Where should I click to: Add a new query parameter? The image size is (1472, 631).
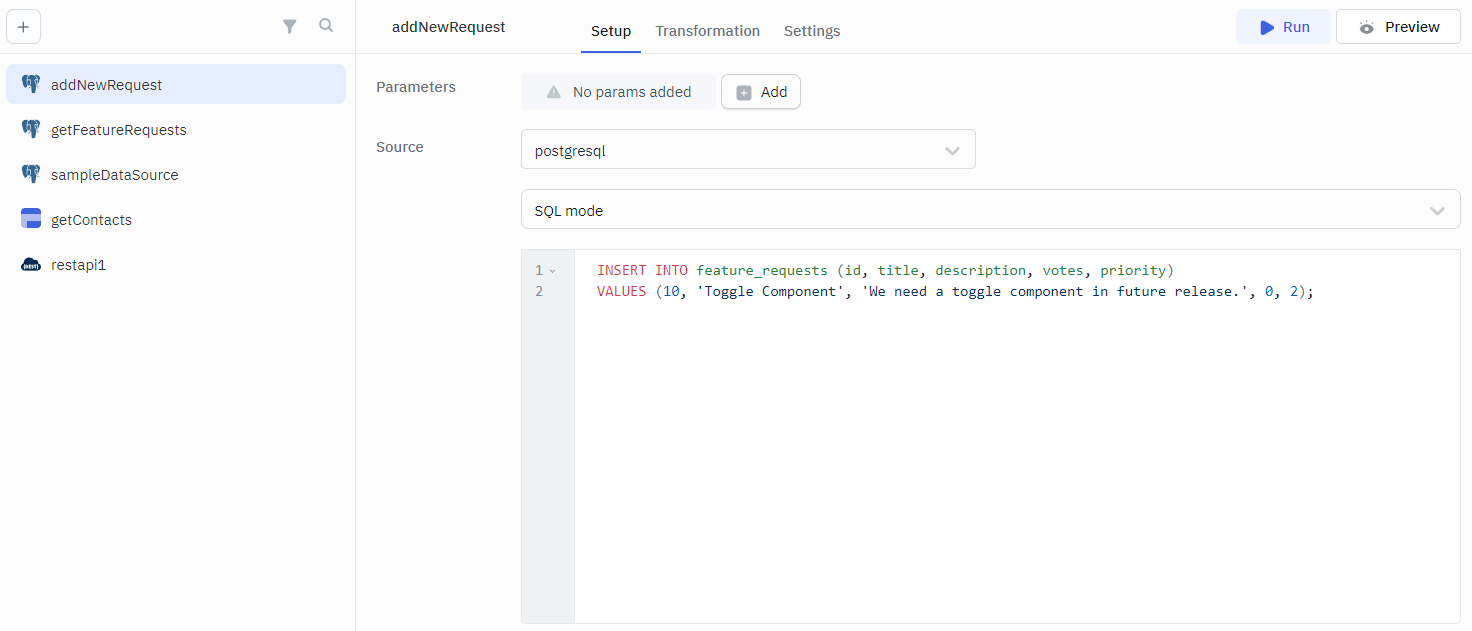[x=761, y=92]
